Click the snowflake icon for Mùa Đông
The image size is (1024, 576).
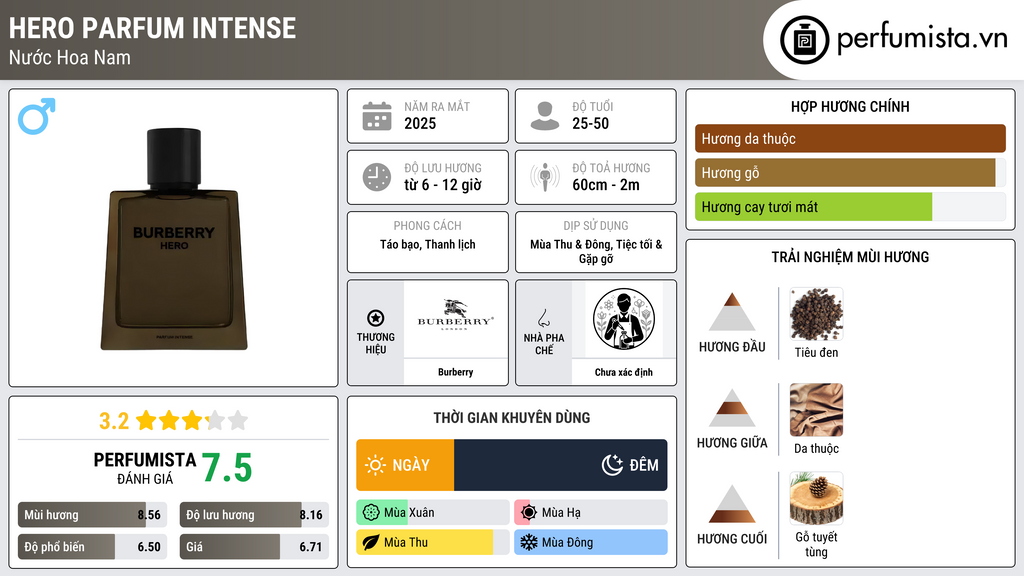[x=528, y=542]
